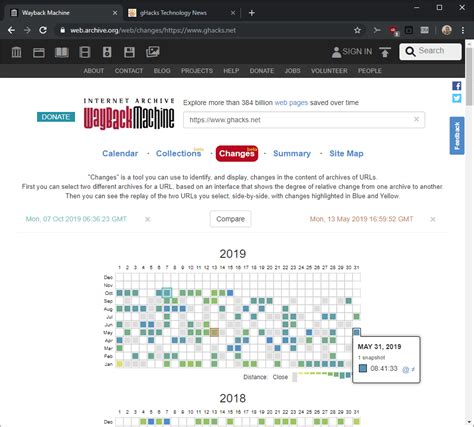Switch to gHacks Technology News tab

coord(182,13)
